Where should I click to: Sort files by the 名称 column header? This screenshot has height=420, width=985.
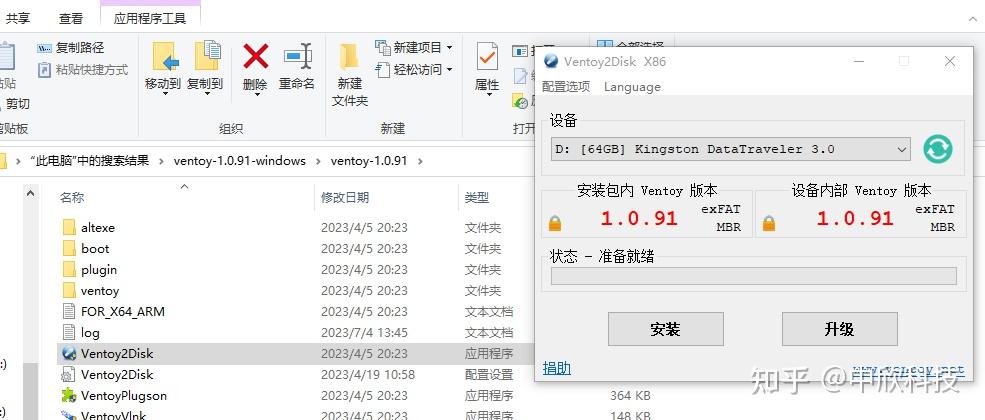pyautogui.click(x=72, y=198)
